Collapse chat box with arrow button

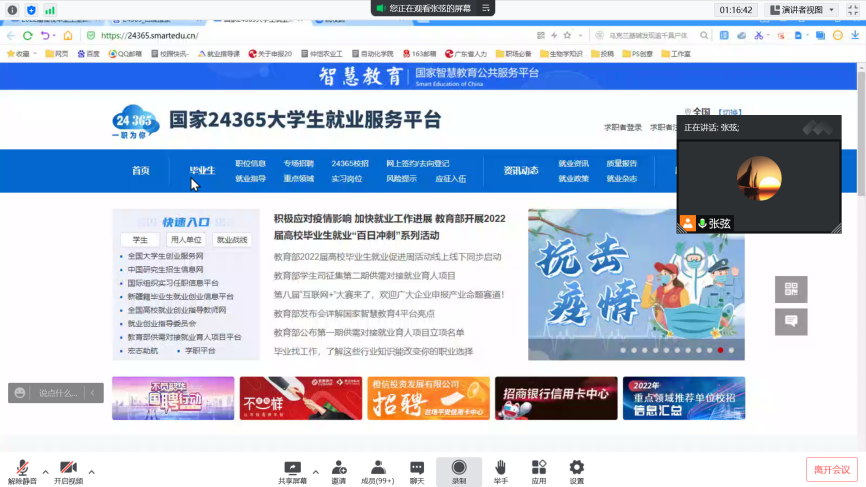click(93, 393)
